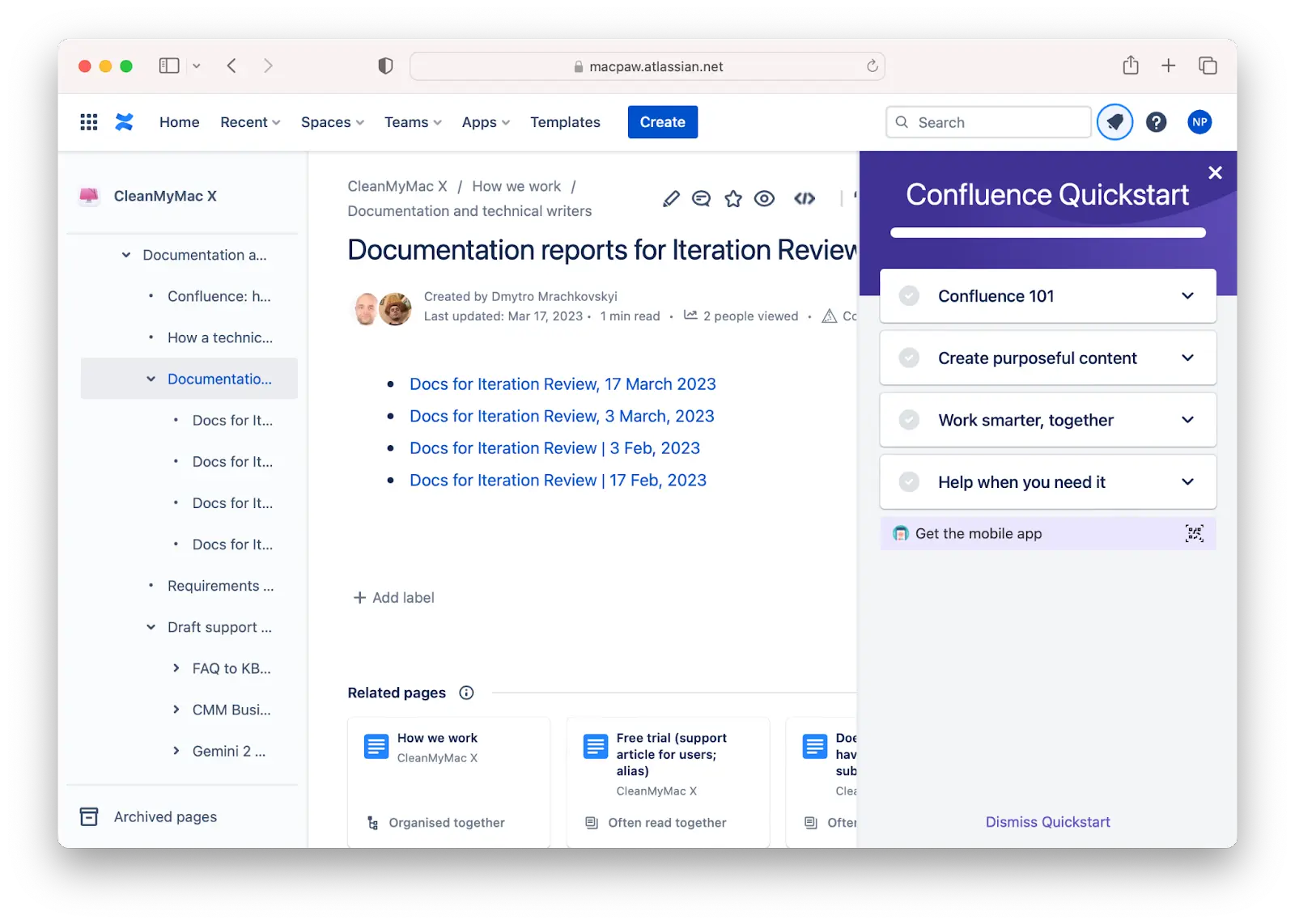Check the Confluence 101 completion circle

(909, 296)
